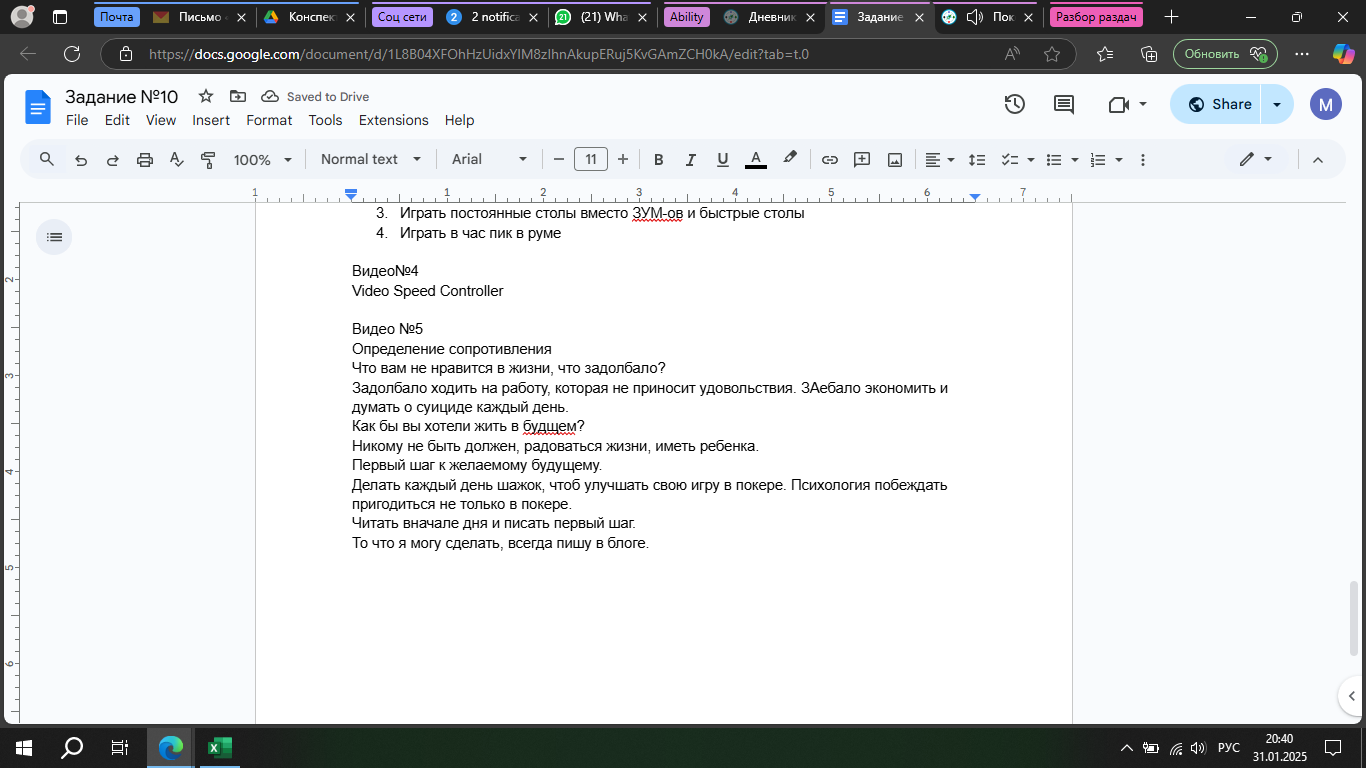Switch to the Дневник browser tab

[771, 17]
